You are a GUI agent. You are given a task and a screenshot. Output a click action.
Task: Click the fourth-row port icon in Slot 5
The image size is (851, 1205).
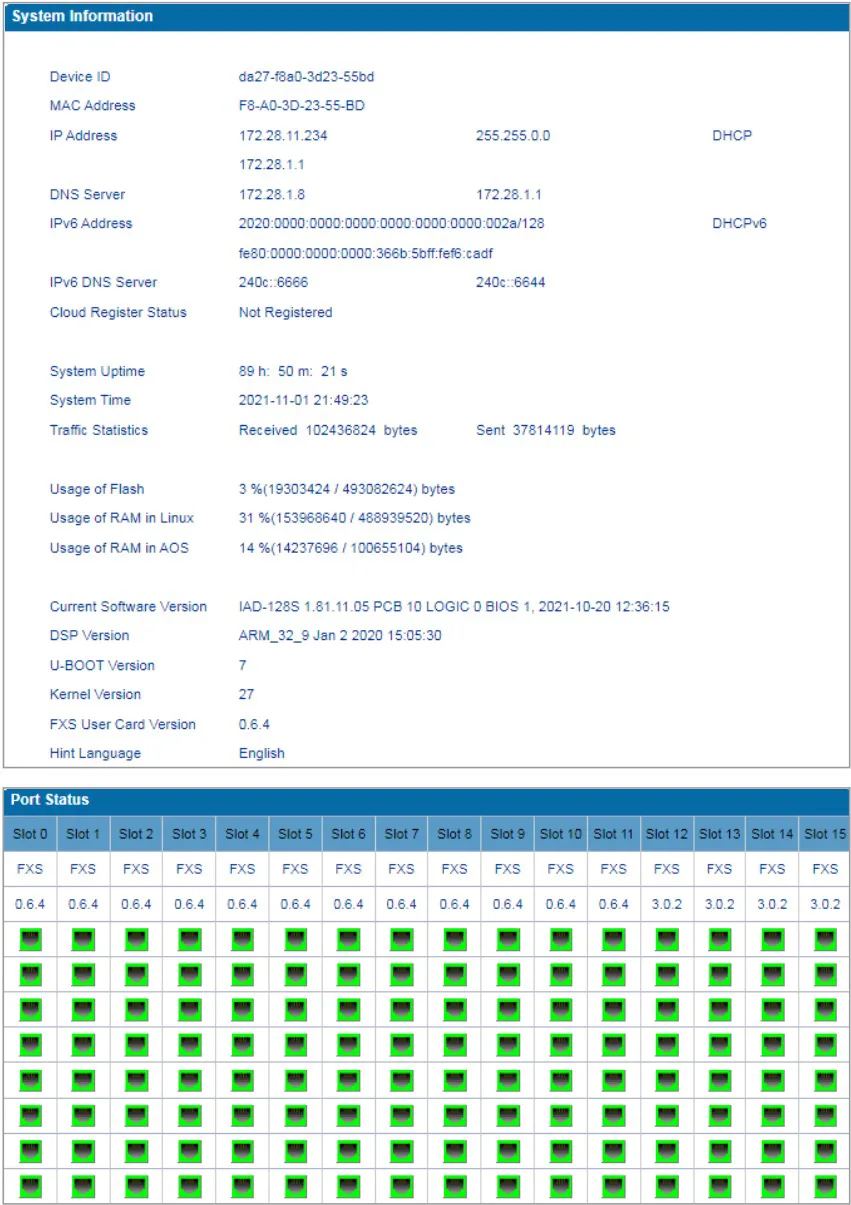[295, 1044]
